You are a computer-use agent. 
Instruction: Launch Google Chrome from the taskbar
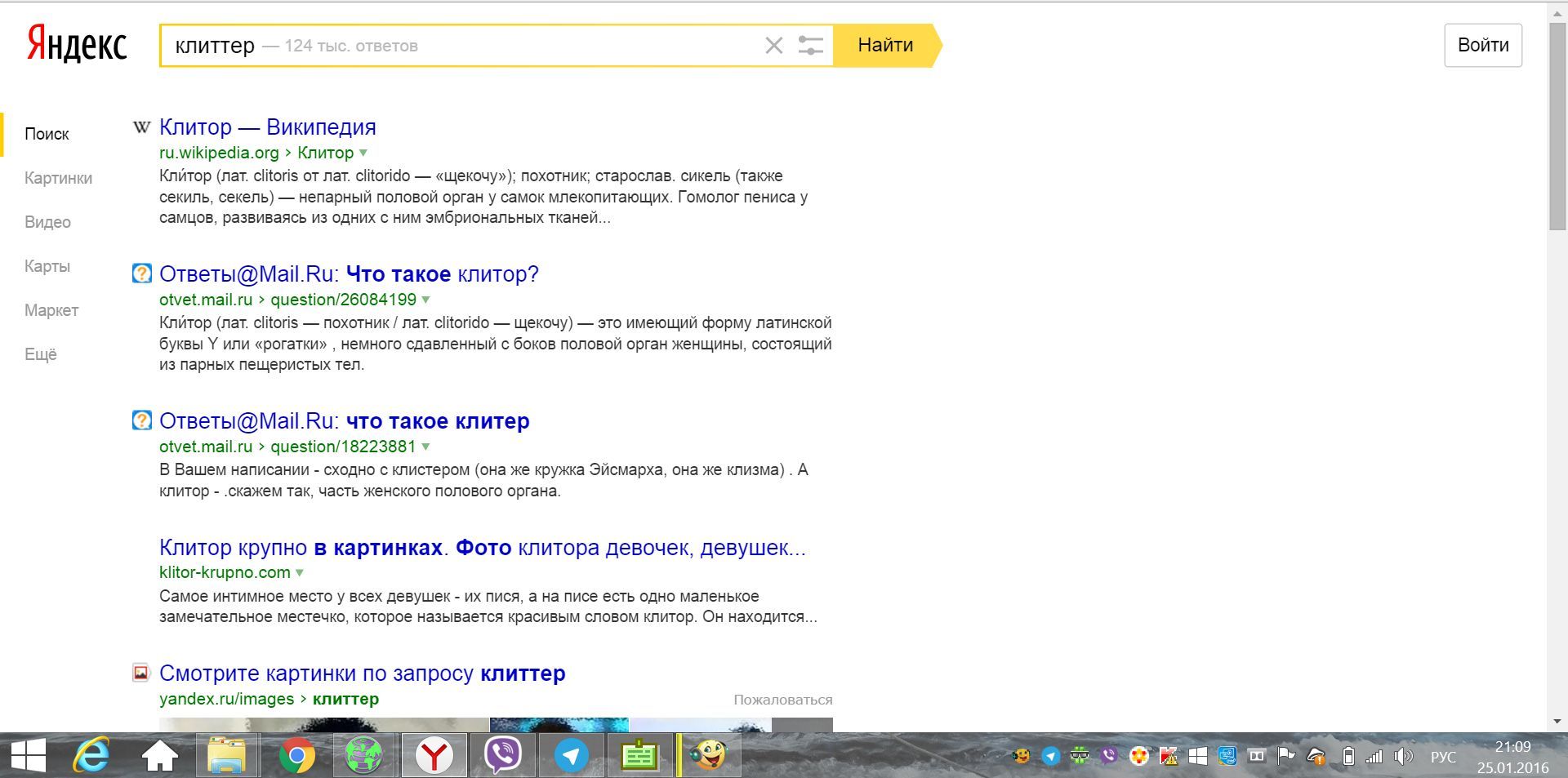click(x=297, y=756)
